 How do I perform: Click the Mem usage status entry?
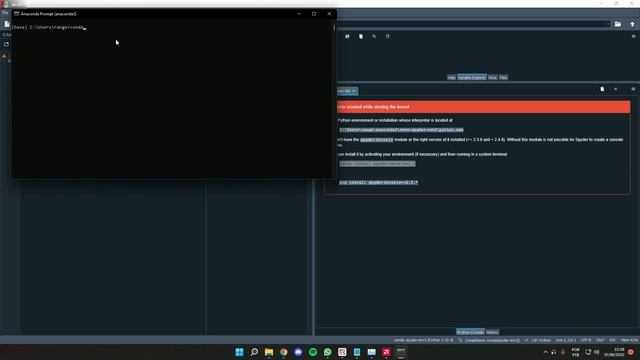point(629,340)
